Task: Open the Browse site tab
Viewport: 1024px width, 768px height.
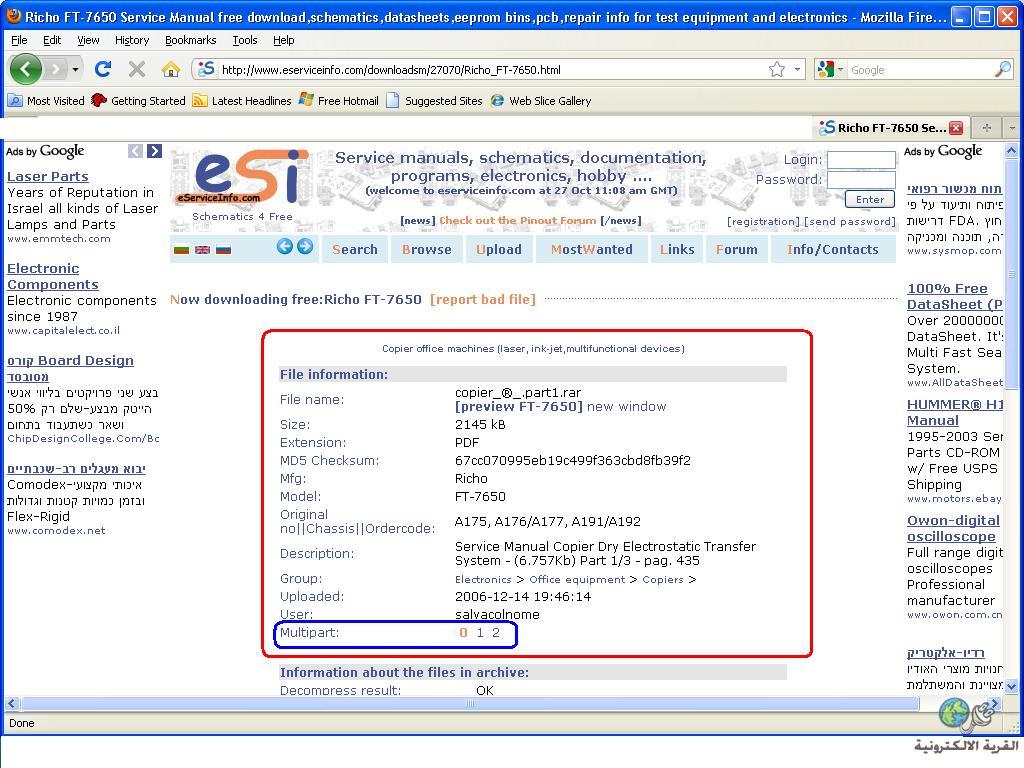Action: [426, 249]
